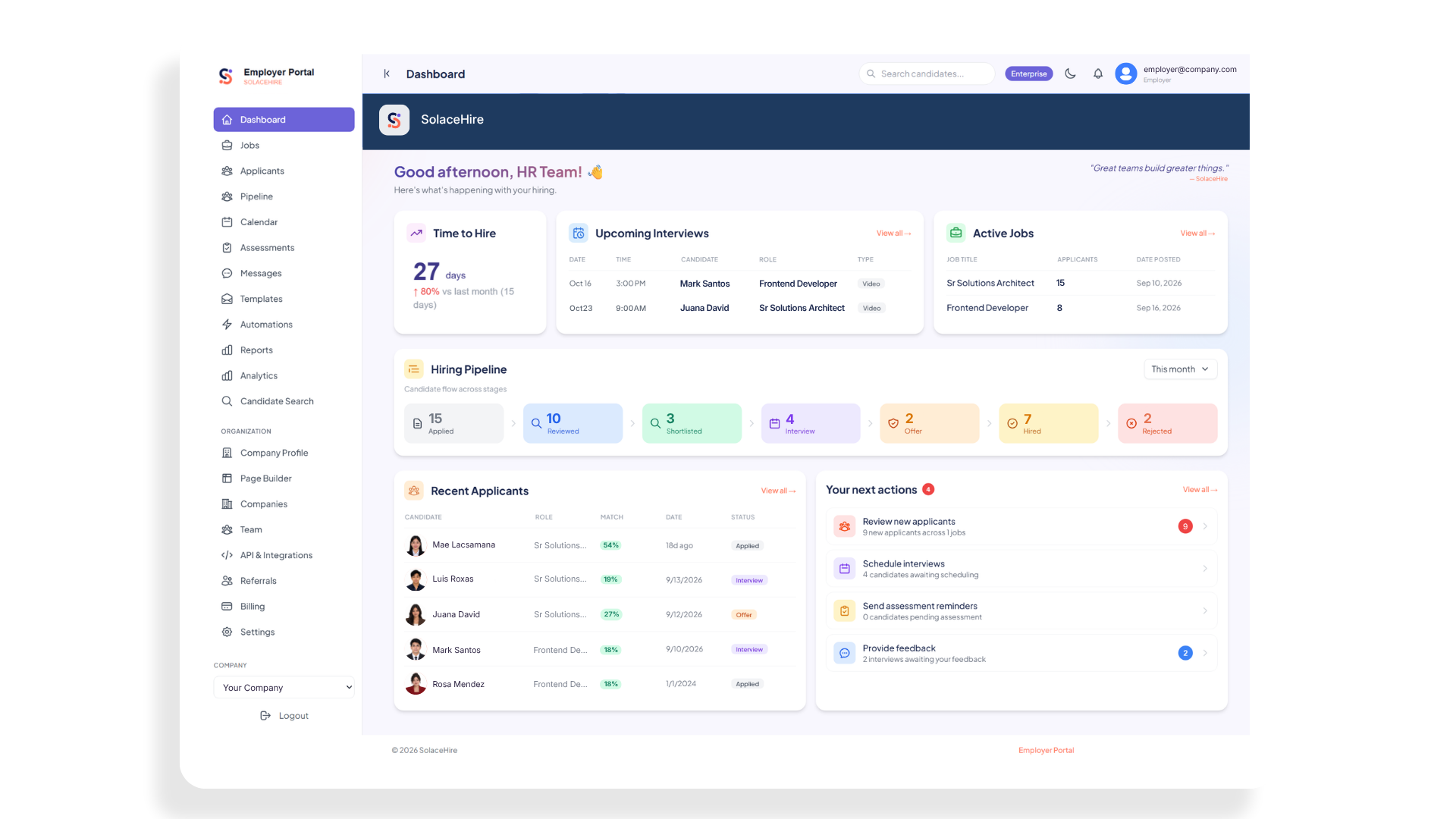Click the Employer Portal footer link
Screen dimensions: 1456x819
click(1046, 751)
